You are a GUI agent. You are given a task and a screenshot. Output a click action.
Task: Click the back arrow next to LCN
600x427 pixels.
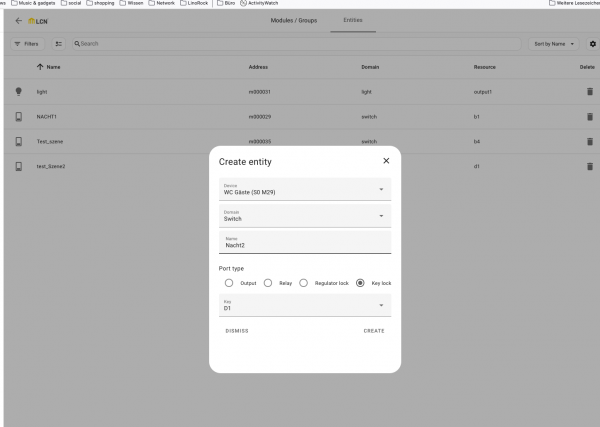[18, 21]
